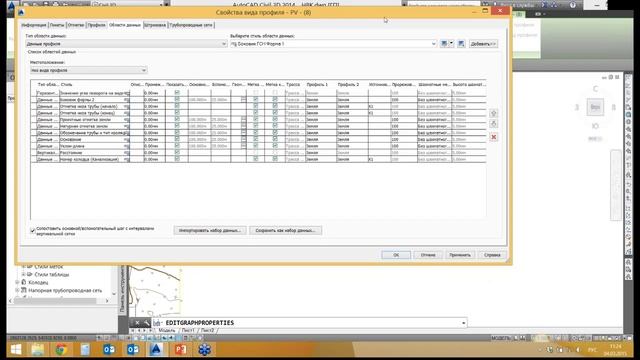Switch to Модель layout tab
Image resolution: width=640 pixels, height=360 pixels.
pyautogui.click(x=167, y=330)
